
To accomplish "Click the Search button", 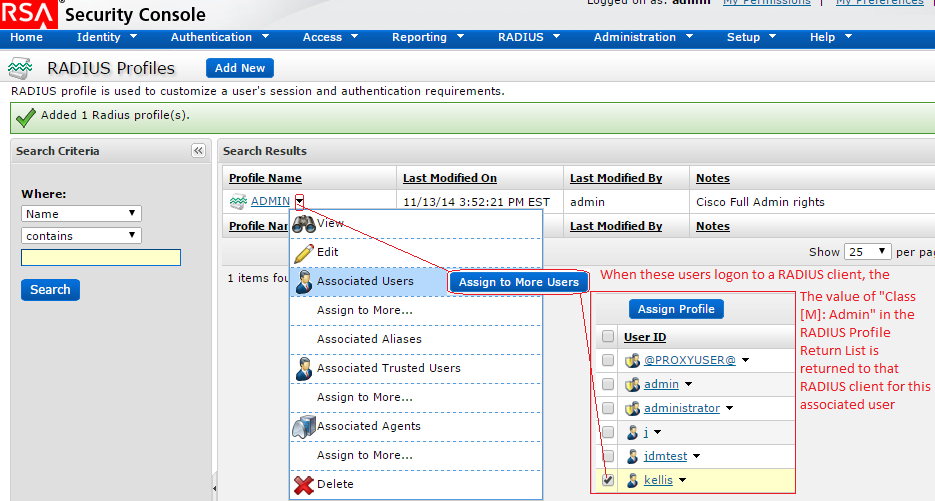I will (x=50, y=290).
